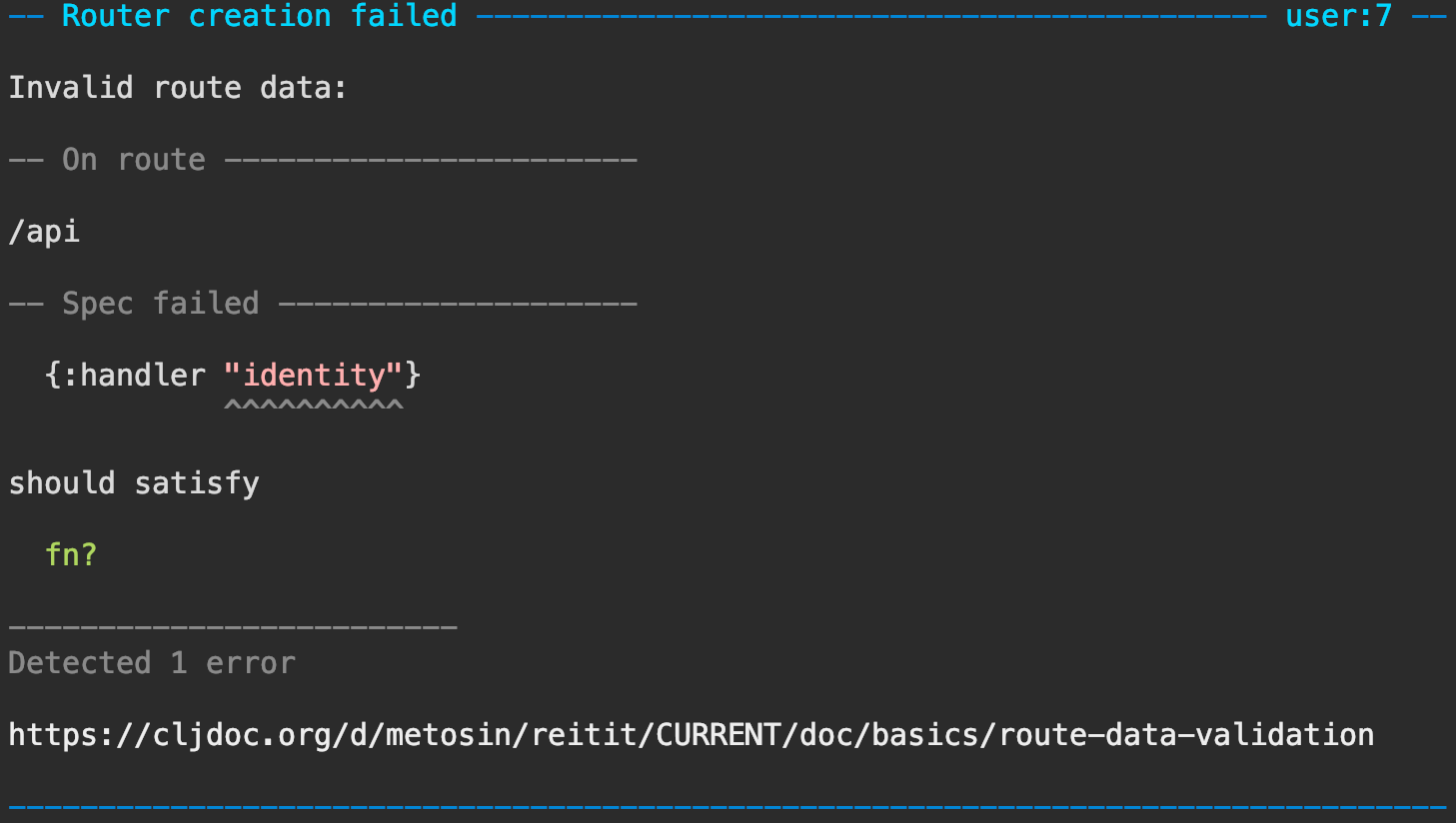Click the dashed separator above "Detected 1 error"

tap(233, 627)
